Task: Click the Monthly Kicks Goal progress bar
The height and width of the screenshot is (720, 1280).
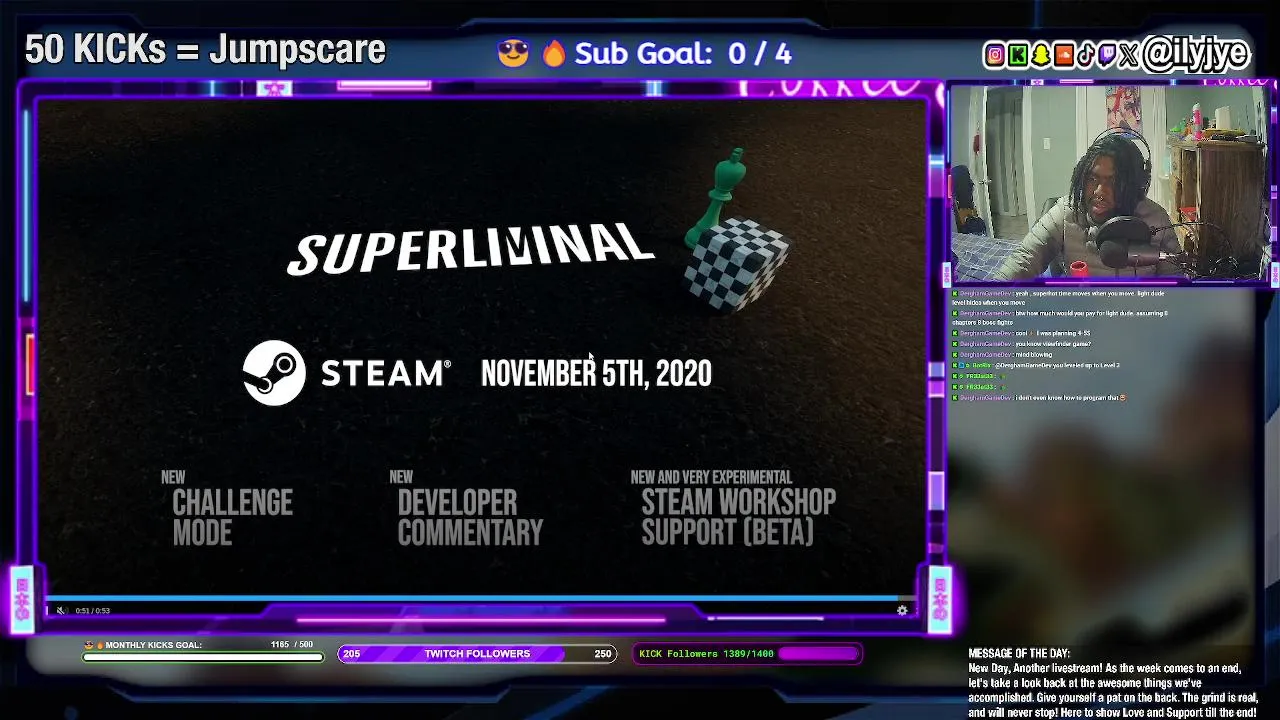Action: pyautogui.click(x=203, y=657)
